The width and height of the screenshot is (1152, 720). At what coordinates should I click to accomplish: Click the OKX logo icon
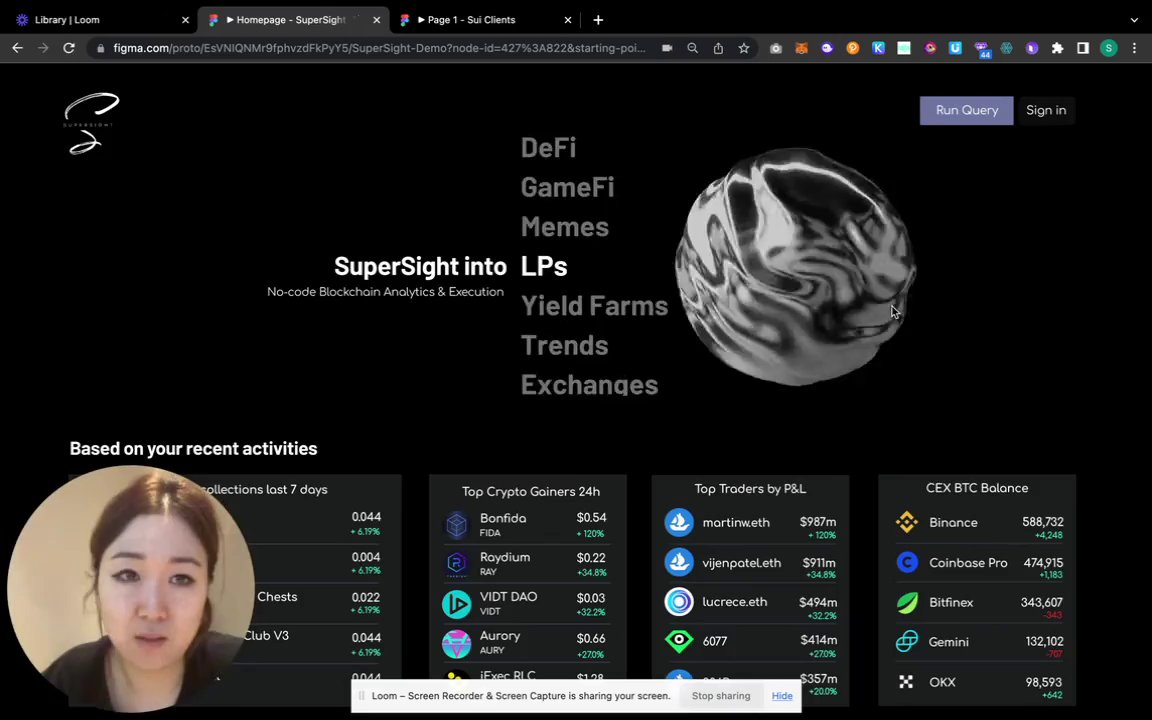[x=907, y=682]
